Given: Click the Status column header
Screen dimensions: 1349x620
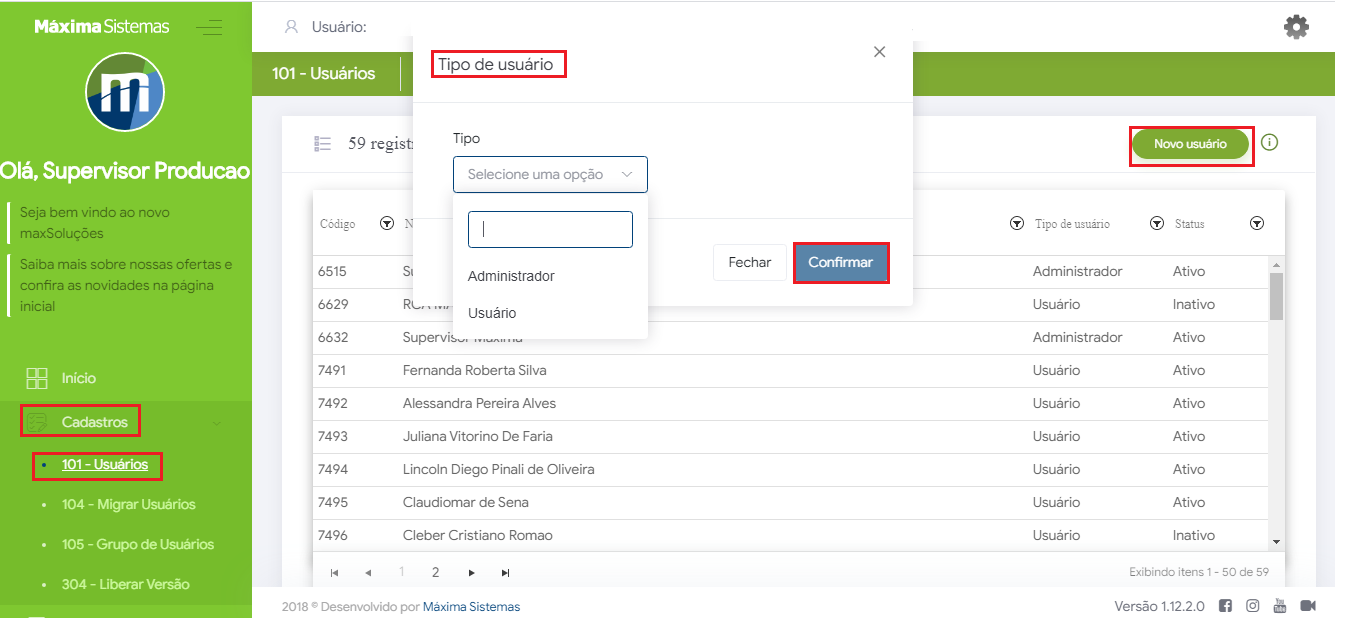Looking at the screenshot, I should tap(1190, 224).
